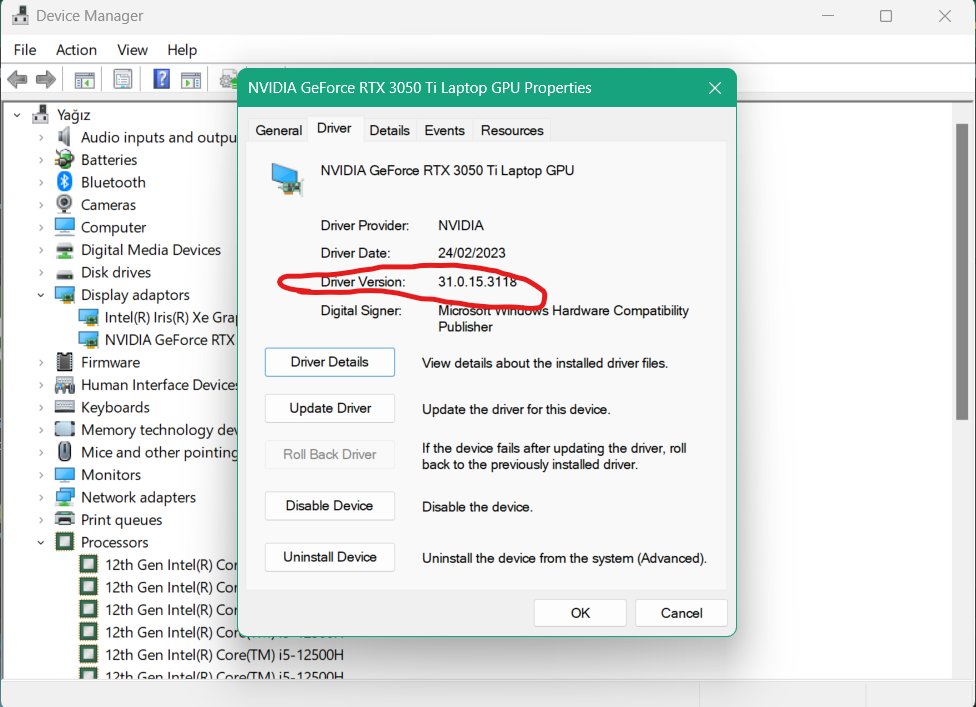This screenshot has height=707, width=976.
Task: Close the GPU Properties dialog
Action: (715, 88)
